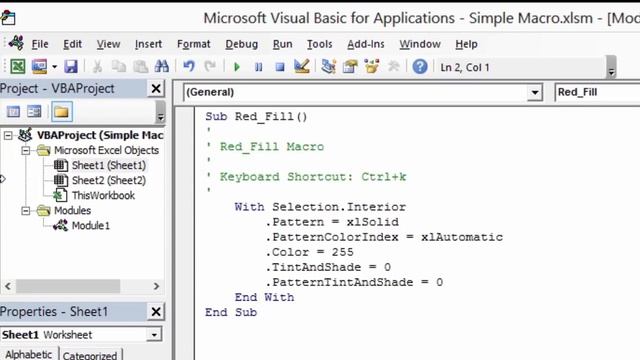
Task: Open the Tools menu
Action: [320, 44]
